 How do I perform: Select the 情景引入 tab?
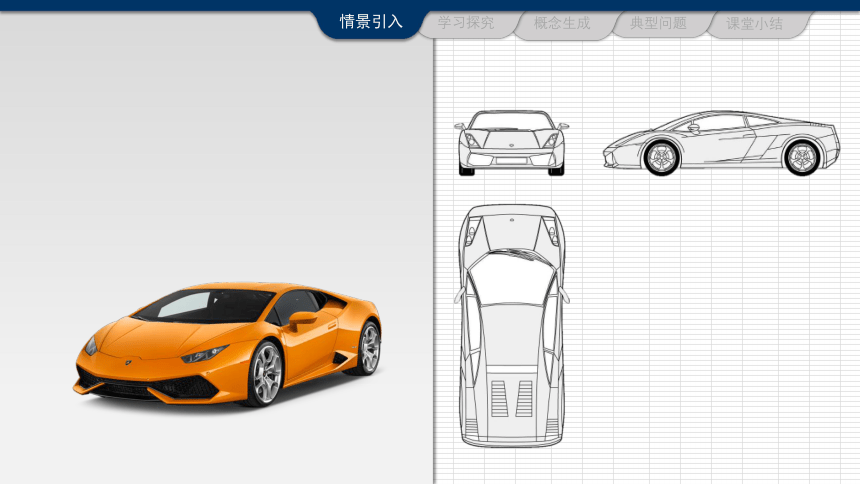coord(371,22)
